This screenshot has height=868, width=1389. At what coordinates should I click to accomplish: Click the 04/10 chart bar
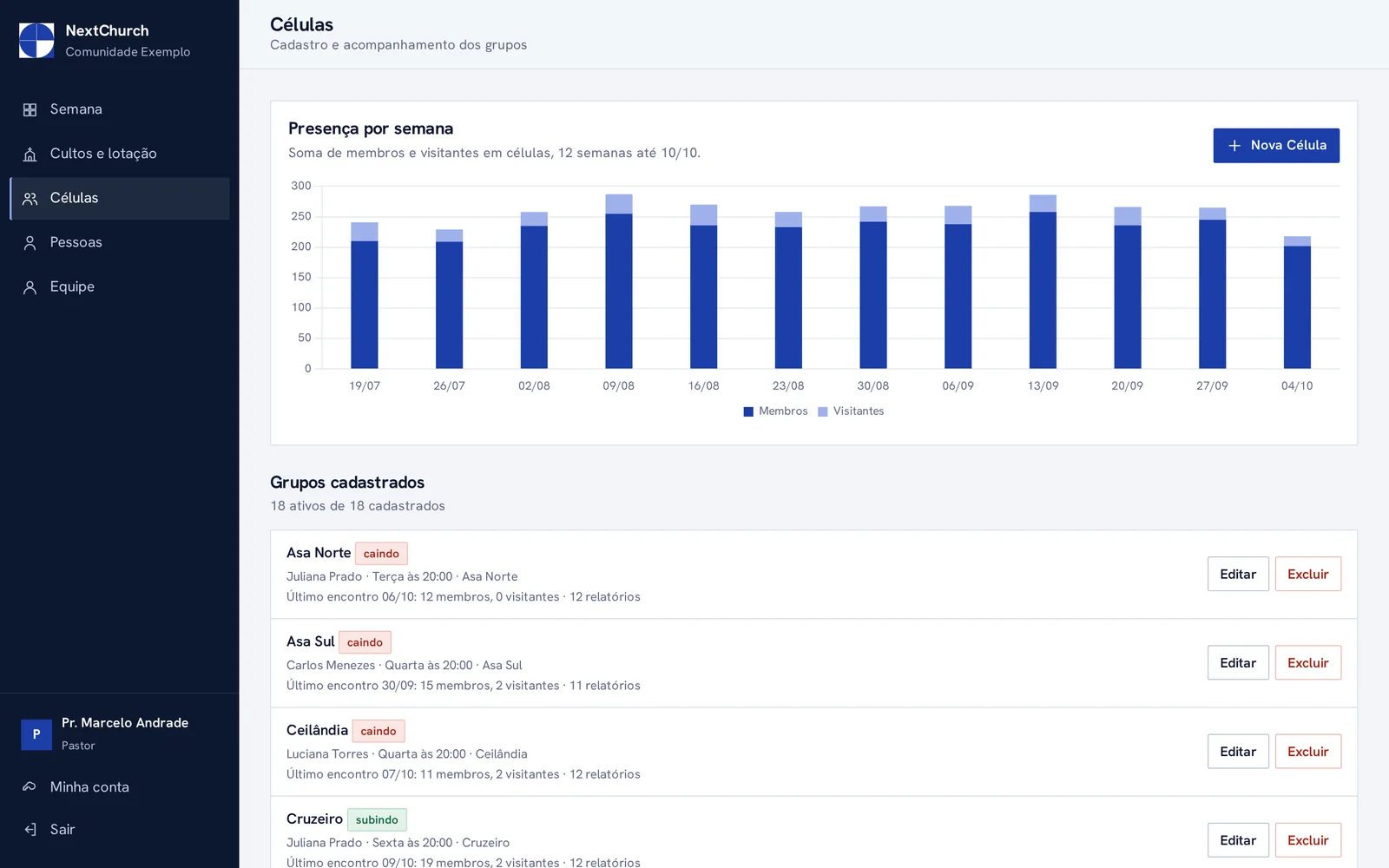(1297, 302)
